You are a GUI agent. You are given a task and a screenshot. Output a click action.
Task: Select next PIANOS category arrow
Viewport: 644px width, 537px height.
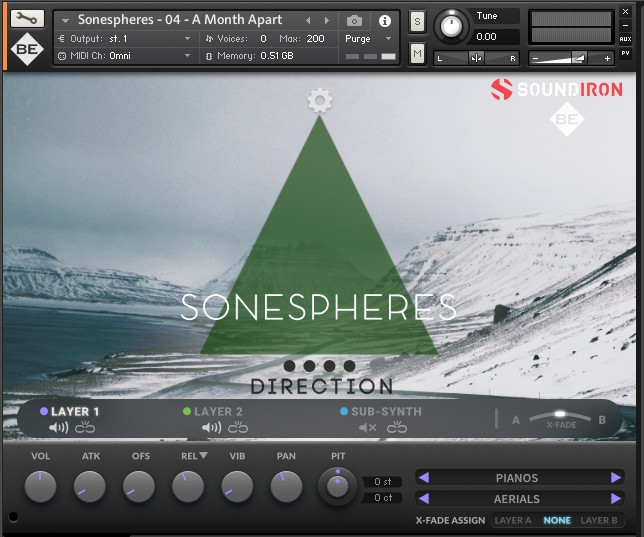tap(616, 477)
